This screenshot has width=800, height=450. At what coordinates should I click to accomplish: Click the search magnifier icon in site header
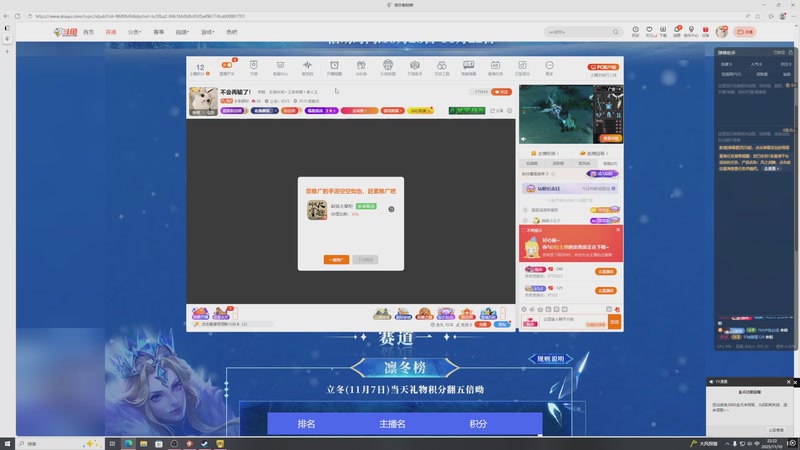(x=616, y=32)
